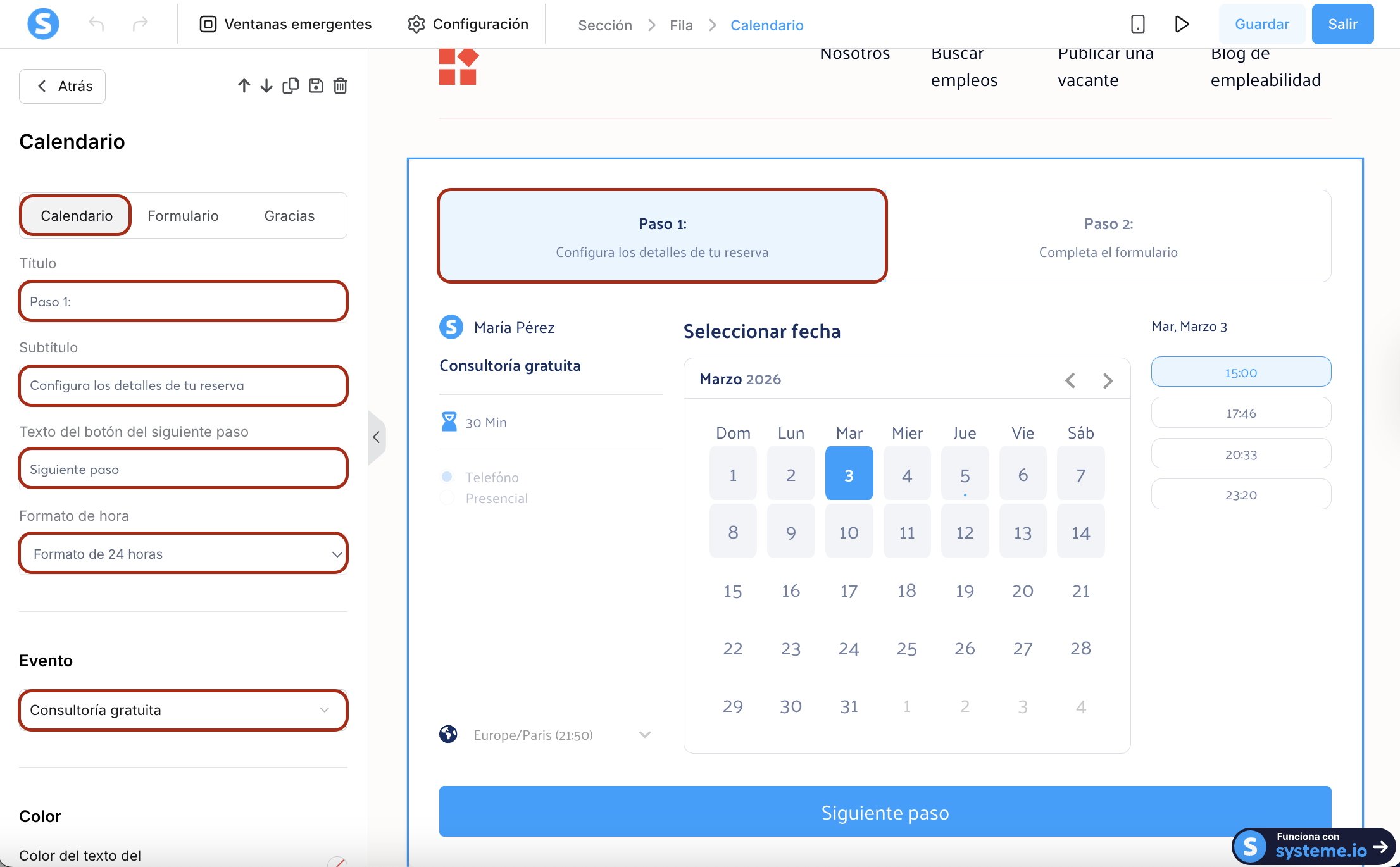Viewport: 1400px width, 867px height.
Task: Duplicate the calendar element icon
Action: [x=291, y=86]
